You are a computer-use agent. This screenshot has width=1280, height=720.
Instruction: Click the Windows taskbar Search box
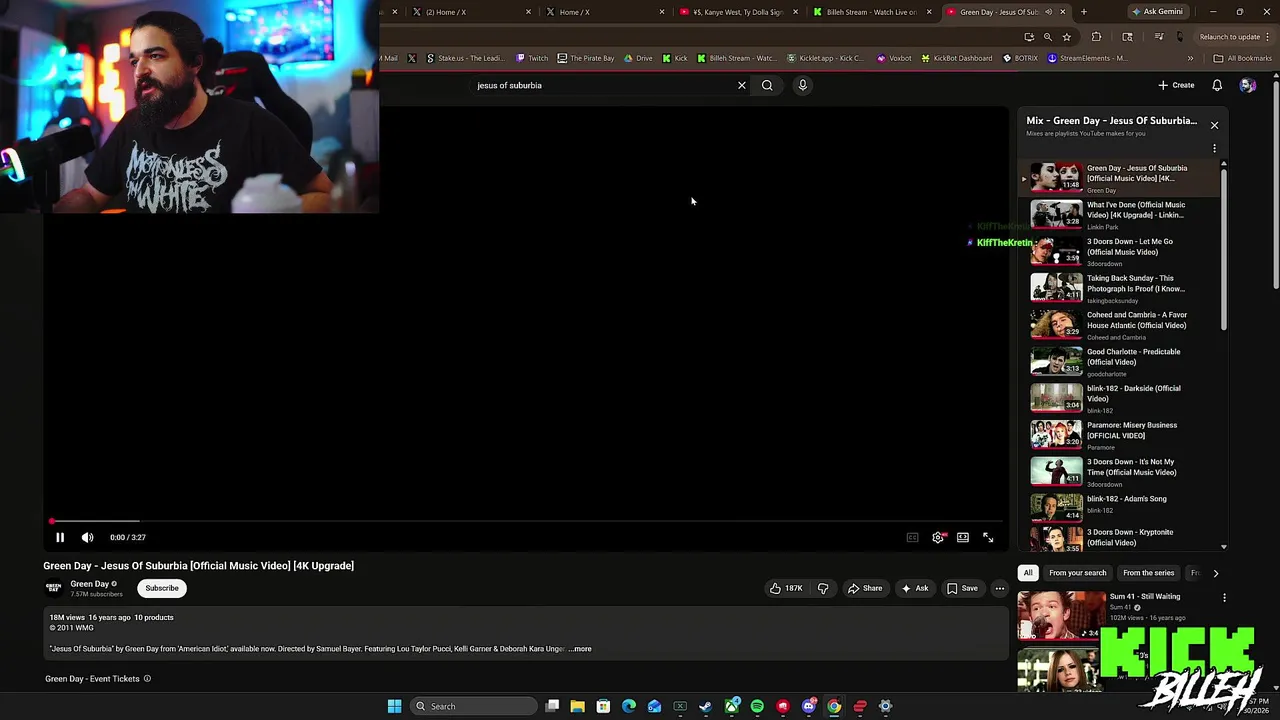coord(475,706)
